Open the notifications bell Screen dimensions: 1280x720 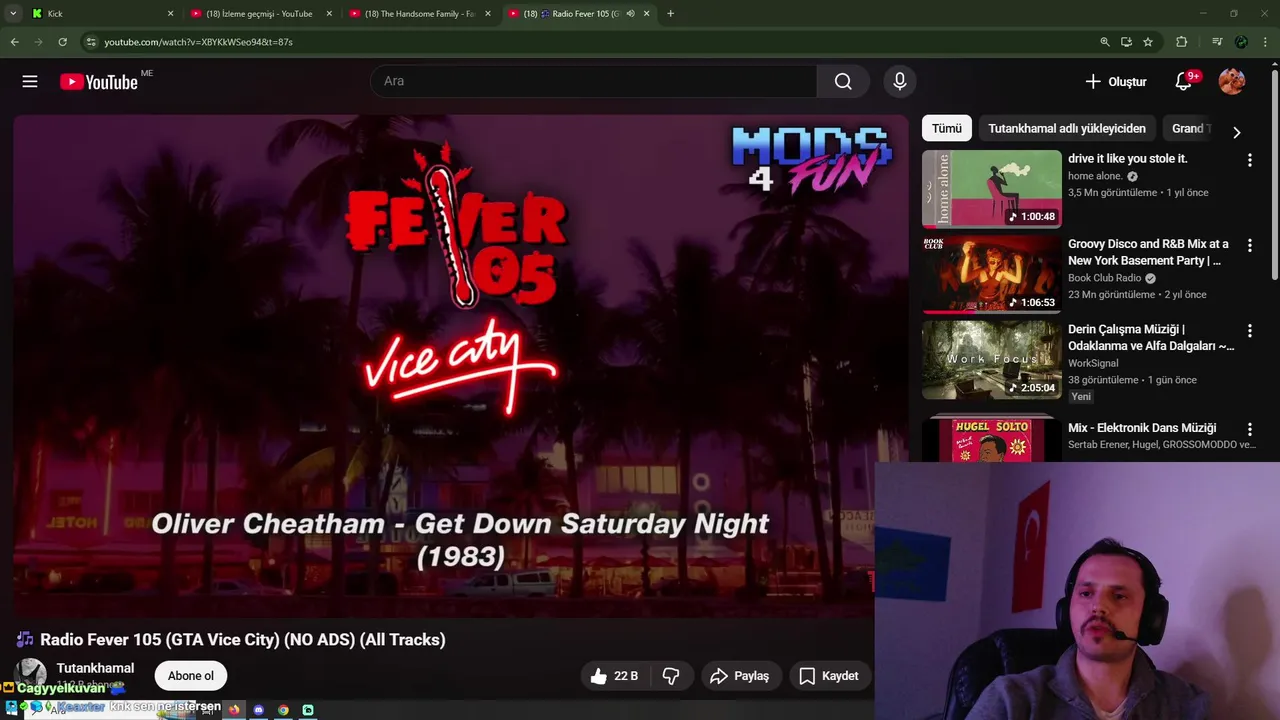click(1183, 82)
